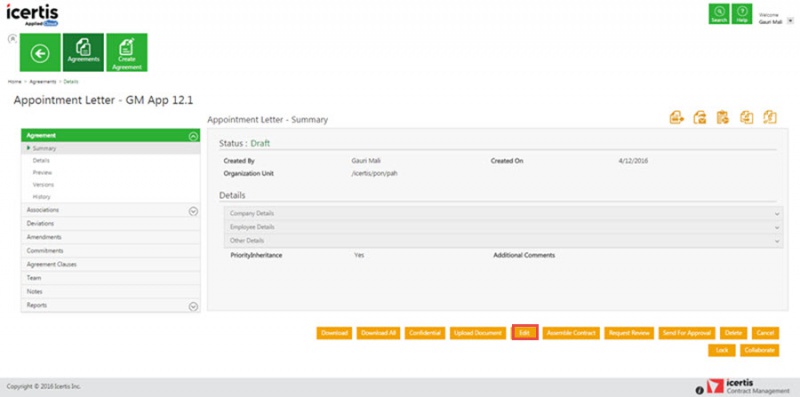
Task: Click the Create Agreement tile
Action: pos(127,53)
